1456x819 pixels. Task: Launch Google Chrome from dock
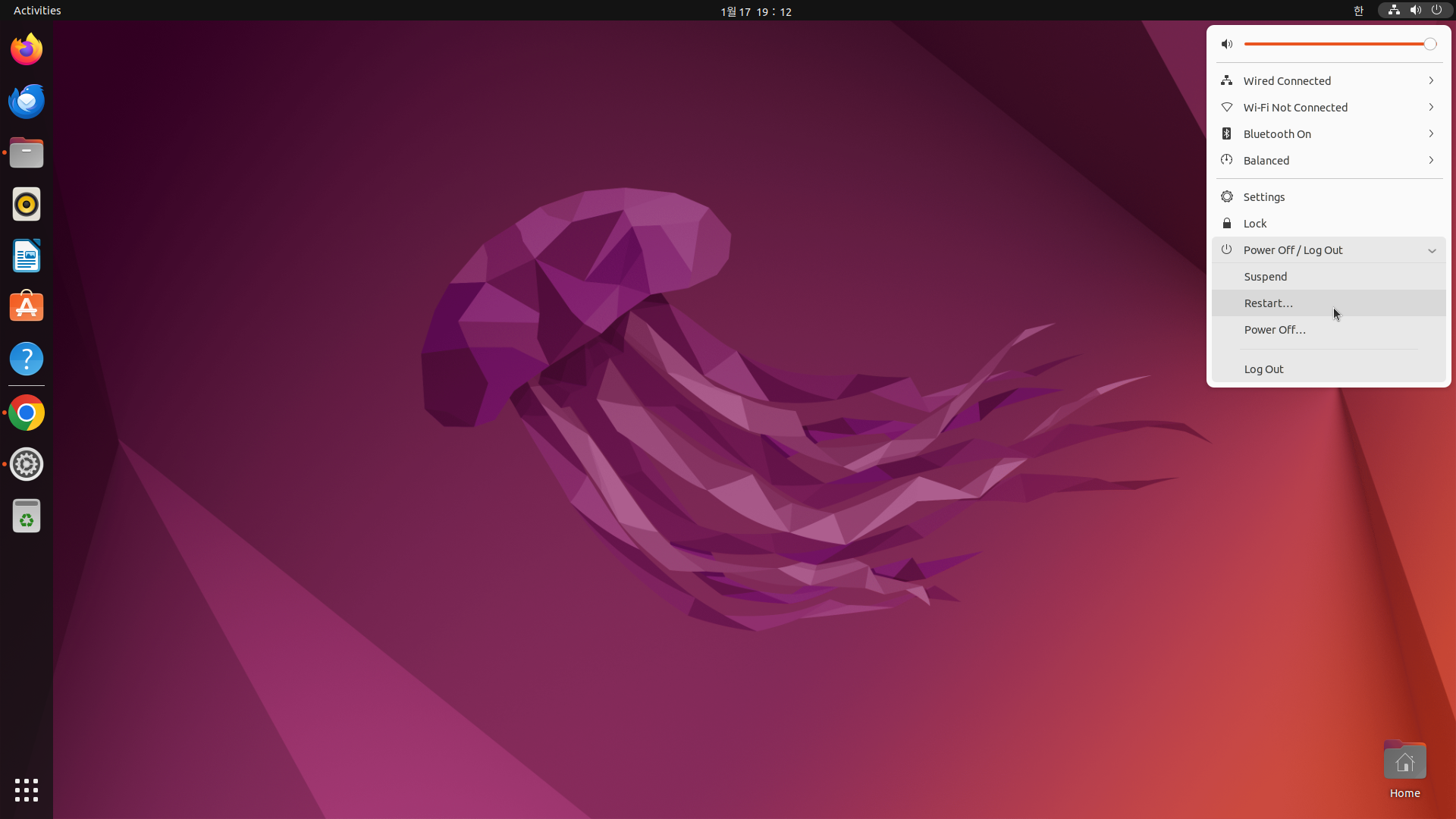(27, 413)
